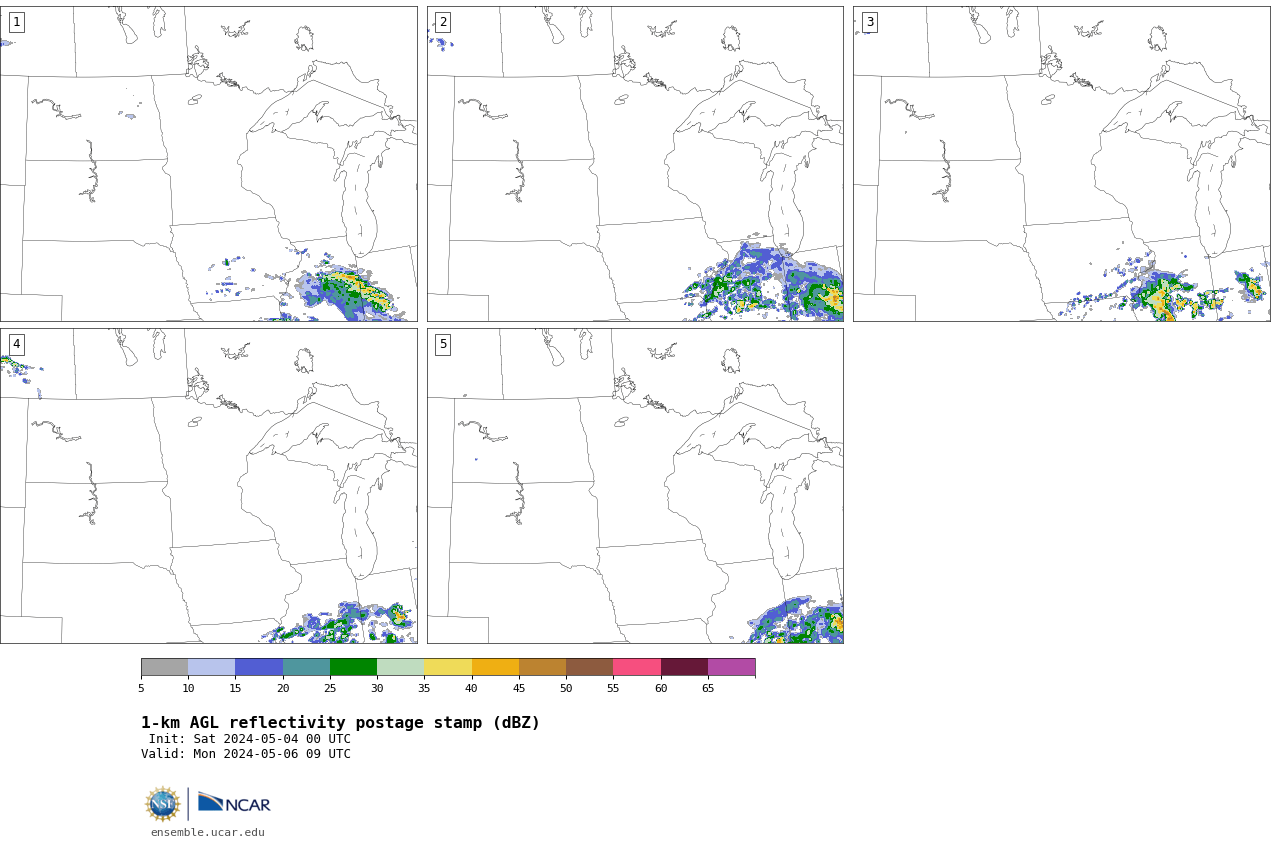This screenshot has height=844, width=1280.
Task: Open ensemble member 1 reflectivity map
Action: point(208,164)
